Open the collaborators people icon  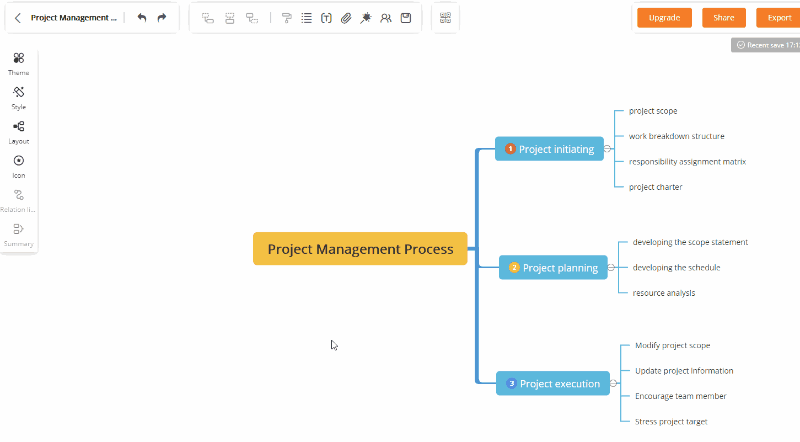point(386,18)
